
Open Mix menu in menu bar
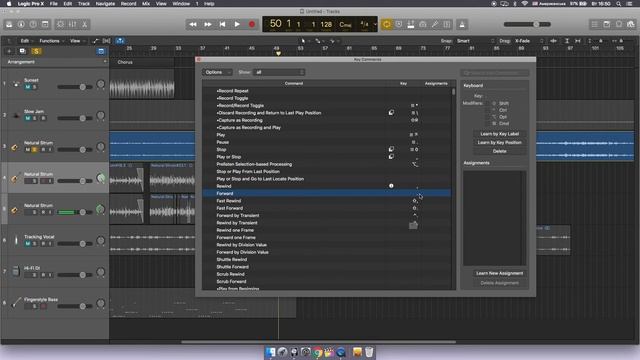click(146, 4)
